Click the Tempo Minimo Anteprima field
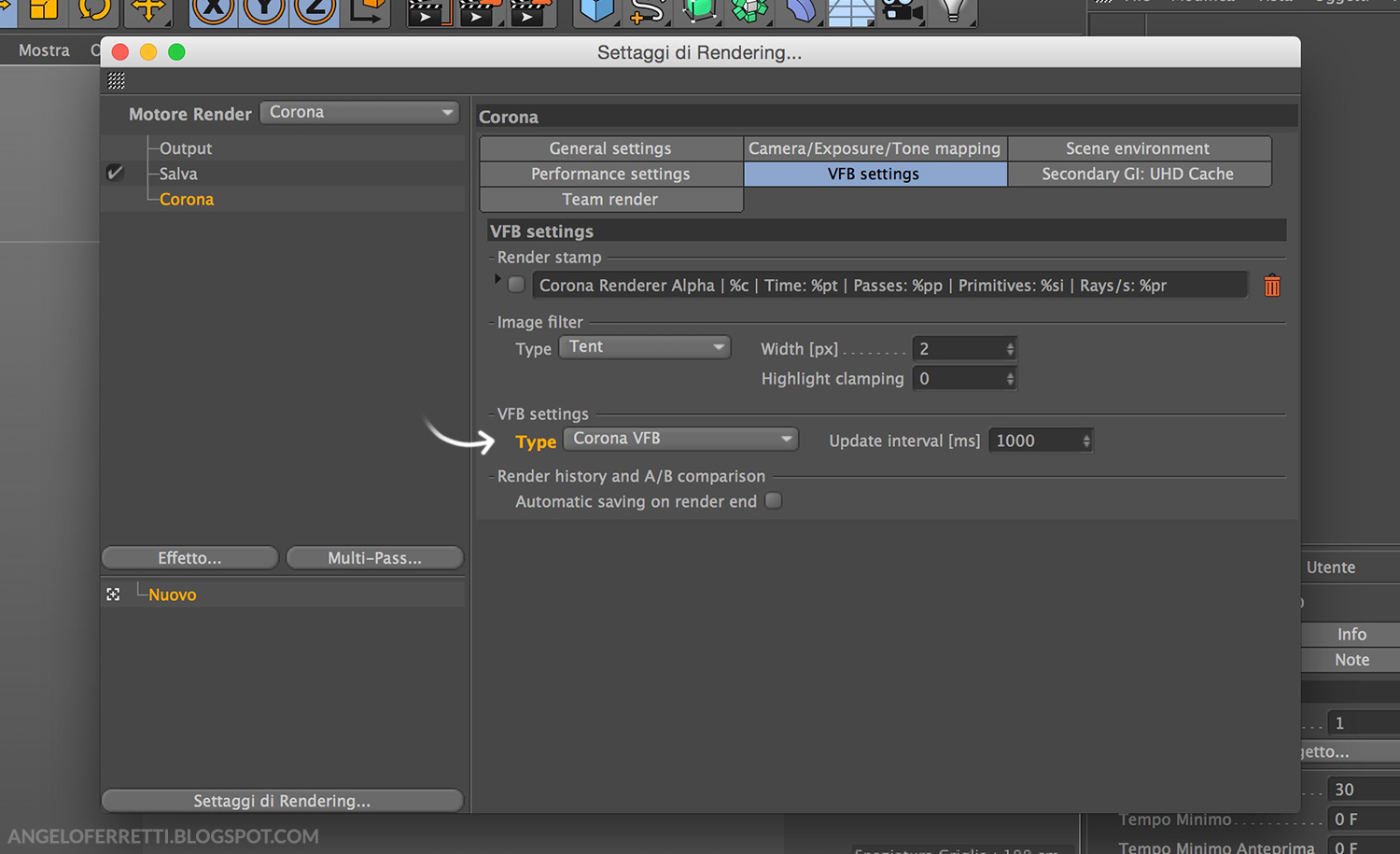Screen dimensions: 1400x854 1364,847
